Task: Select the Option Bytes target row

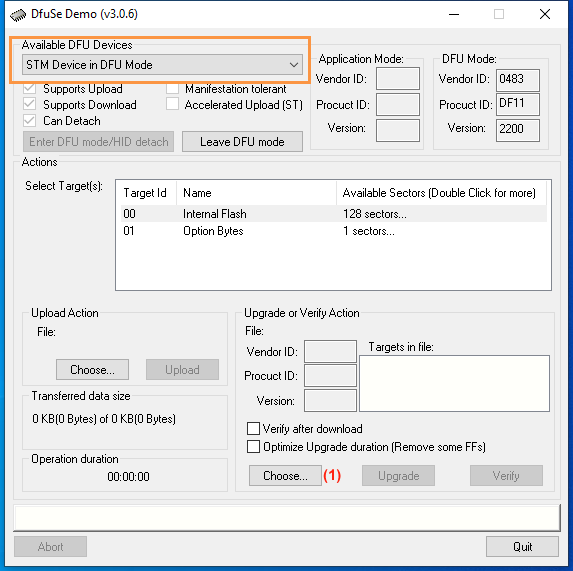Action: click(334, 231)
